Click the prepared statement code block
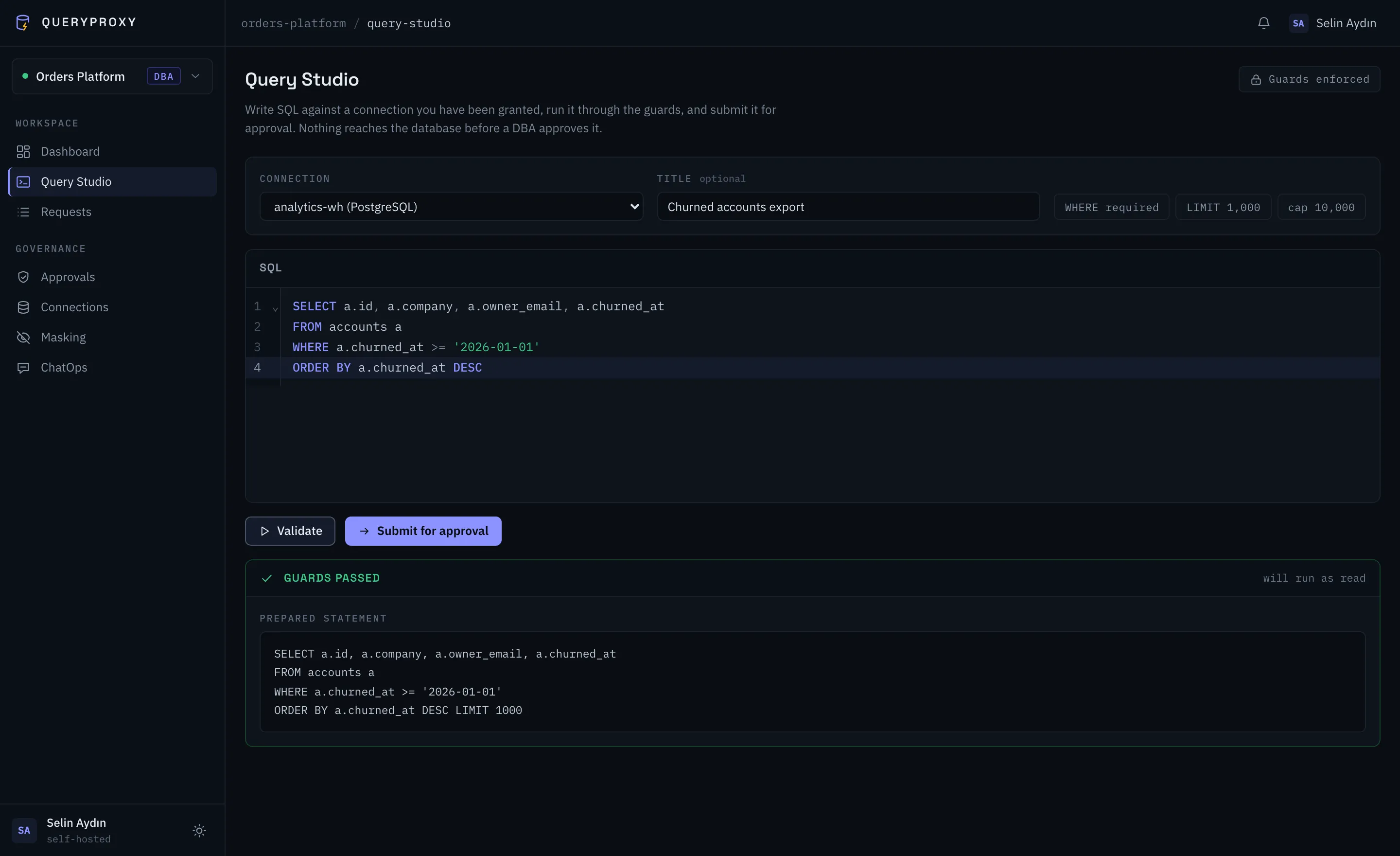This screenshot has height=856, width=1400. 812,682
